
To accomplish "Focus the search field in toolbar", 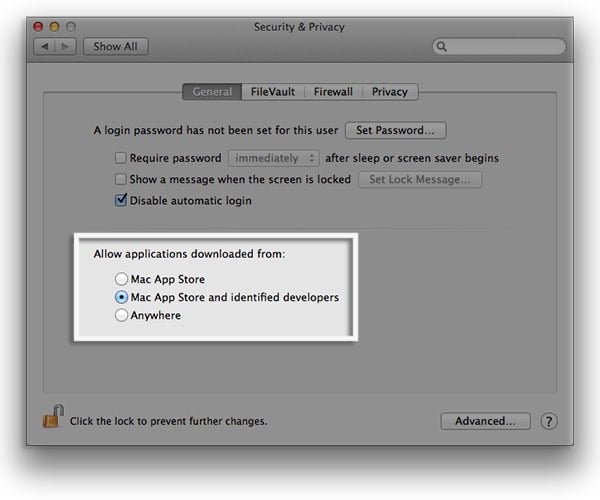I will 499,47.
